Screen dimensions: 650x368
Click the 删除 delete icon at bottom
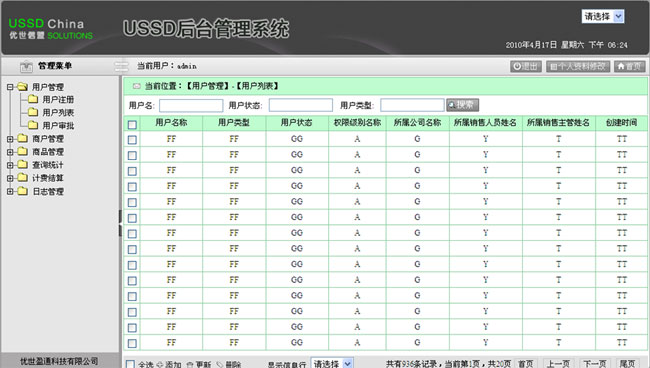(x=220, y=364)
